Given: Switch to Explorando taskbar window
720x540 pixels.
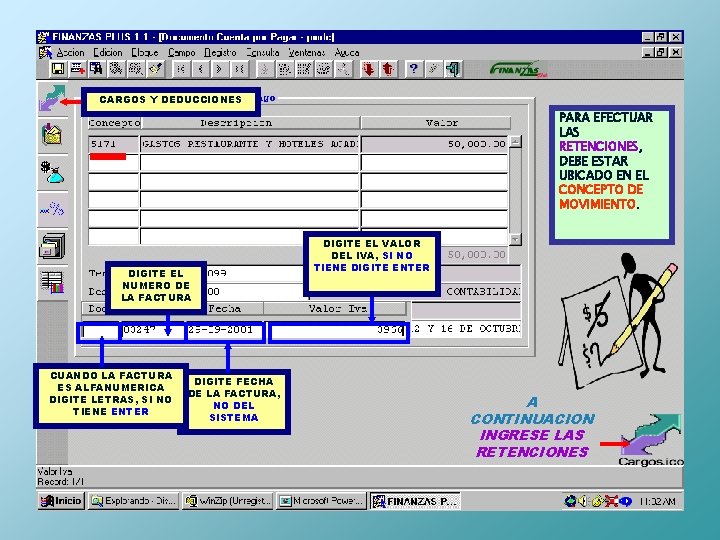Looking at the screenshot, I should coord(134,501).
